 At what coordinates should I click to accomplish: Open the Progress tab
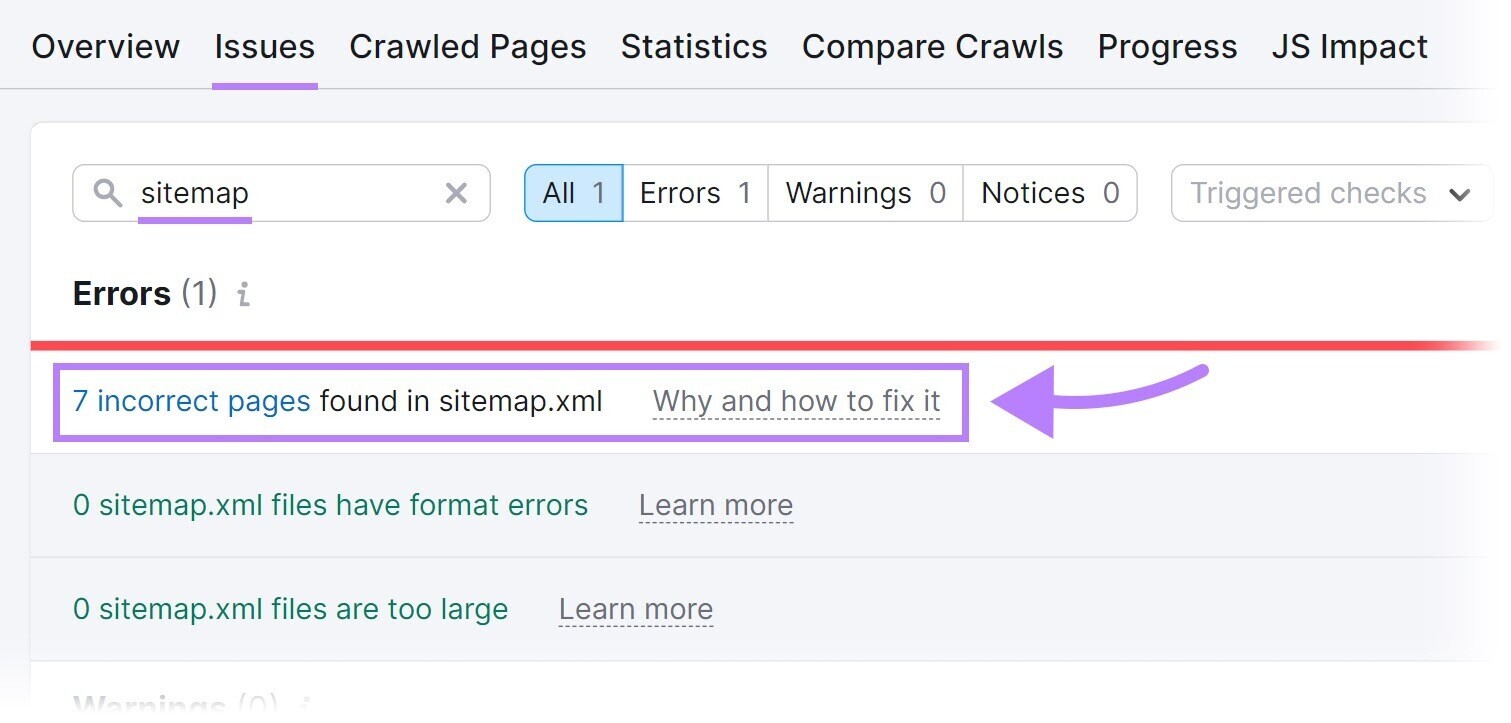coord(1166,46)
